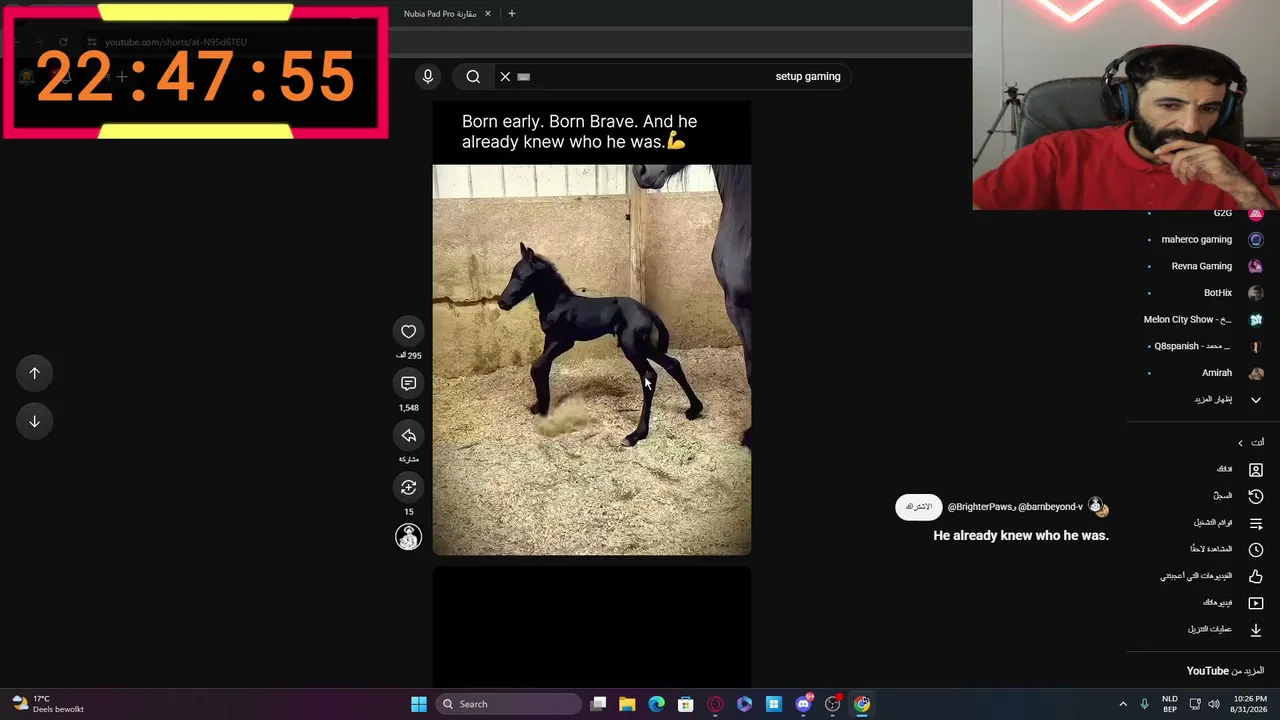Open the on-screen keyboard icon in search box
Screen dimensions: 1280x720
[x=524, y=76]
